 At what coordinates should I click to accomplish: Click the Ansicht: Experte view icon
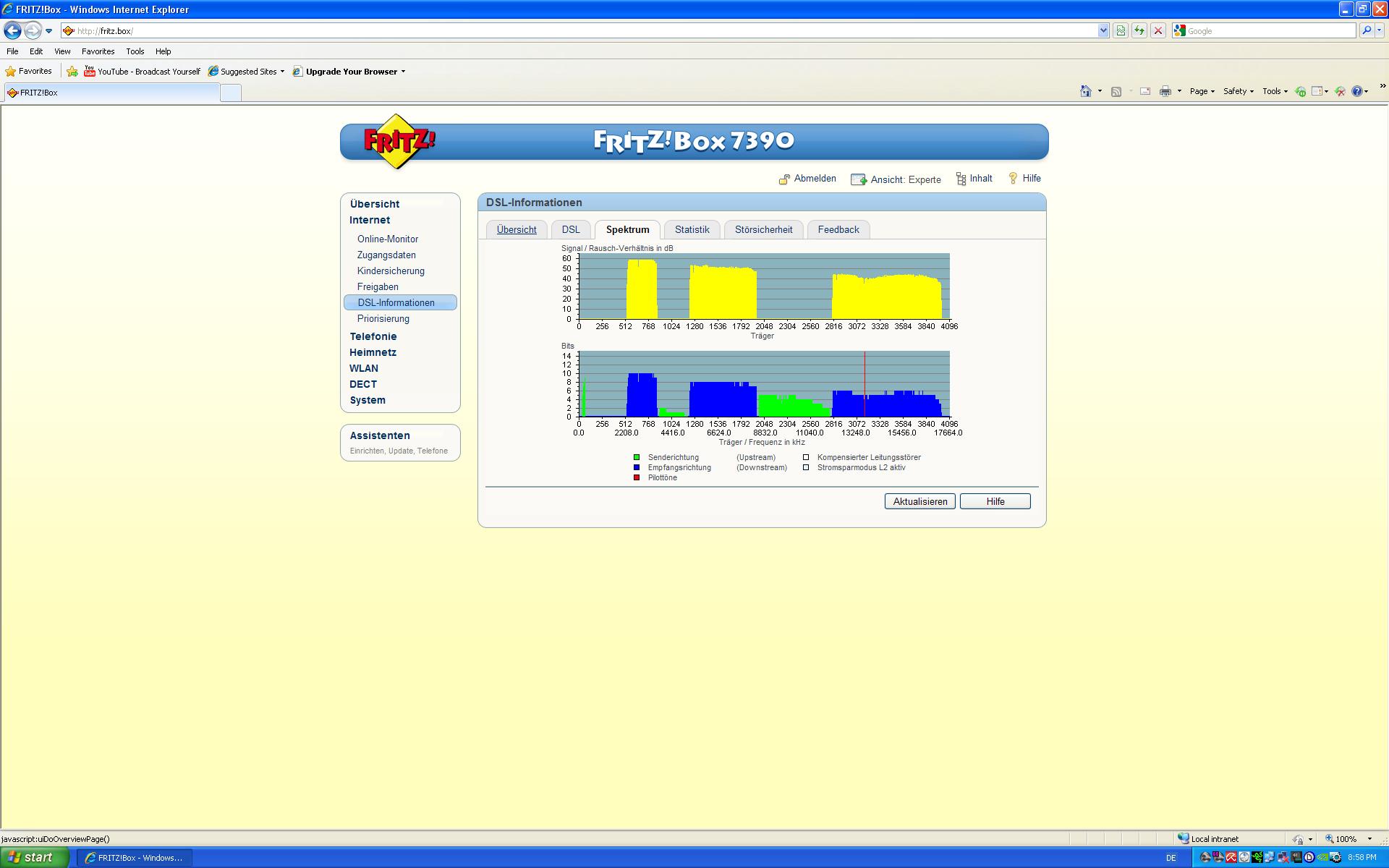click(859, 179)
